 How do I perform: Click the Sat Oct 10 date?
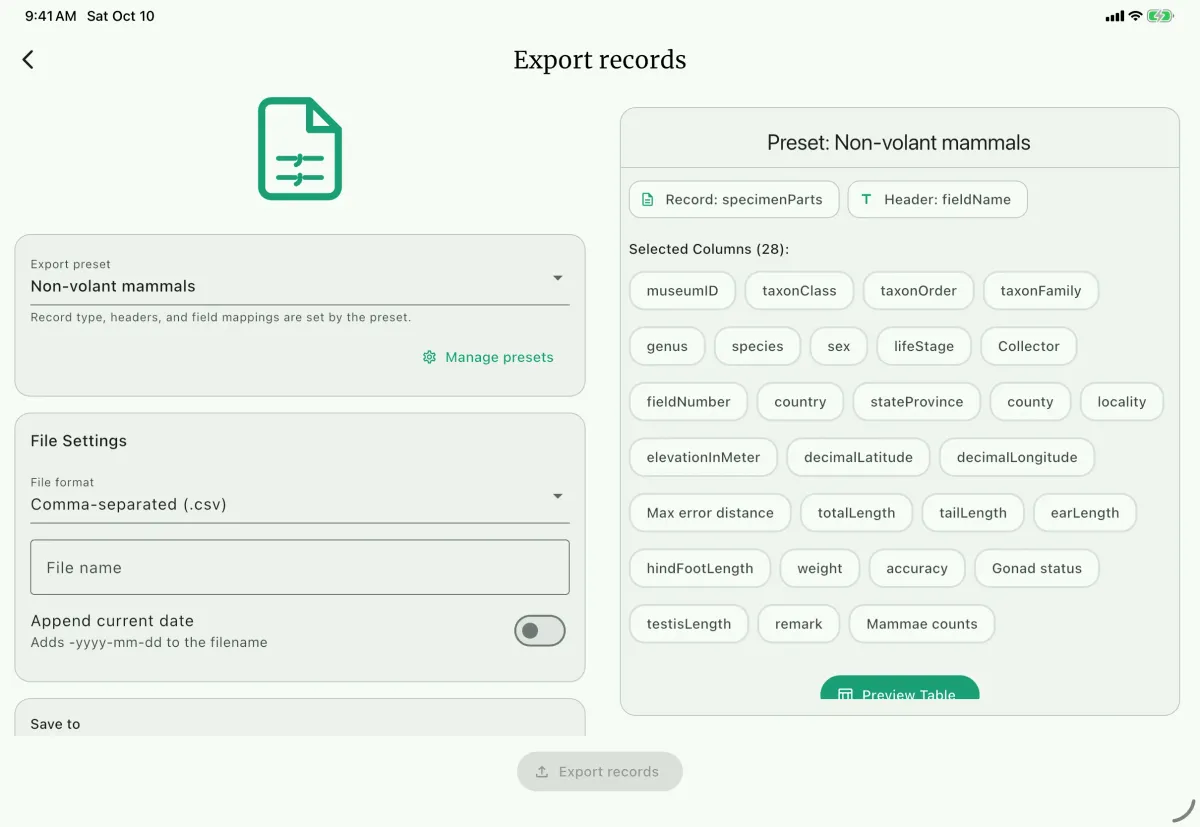tap(121, 16)
